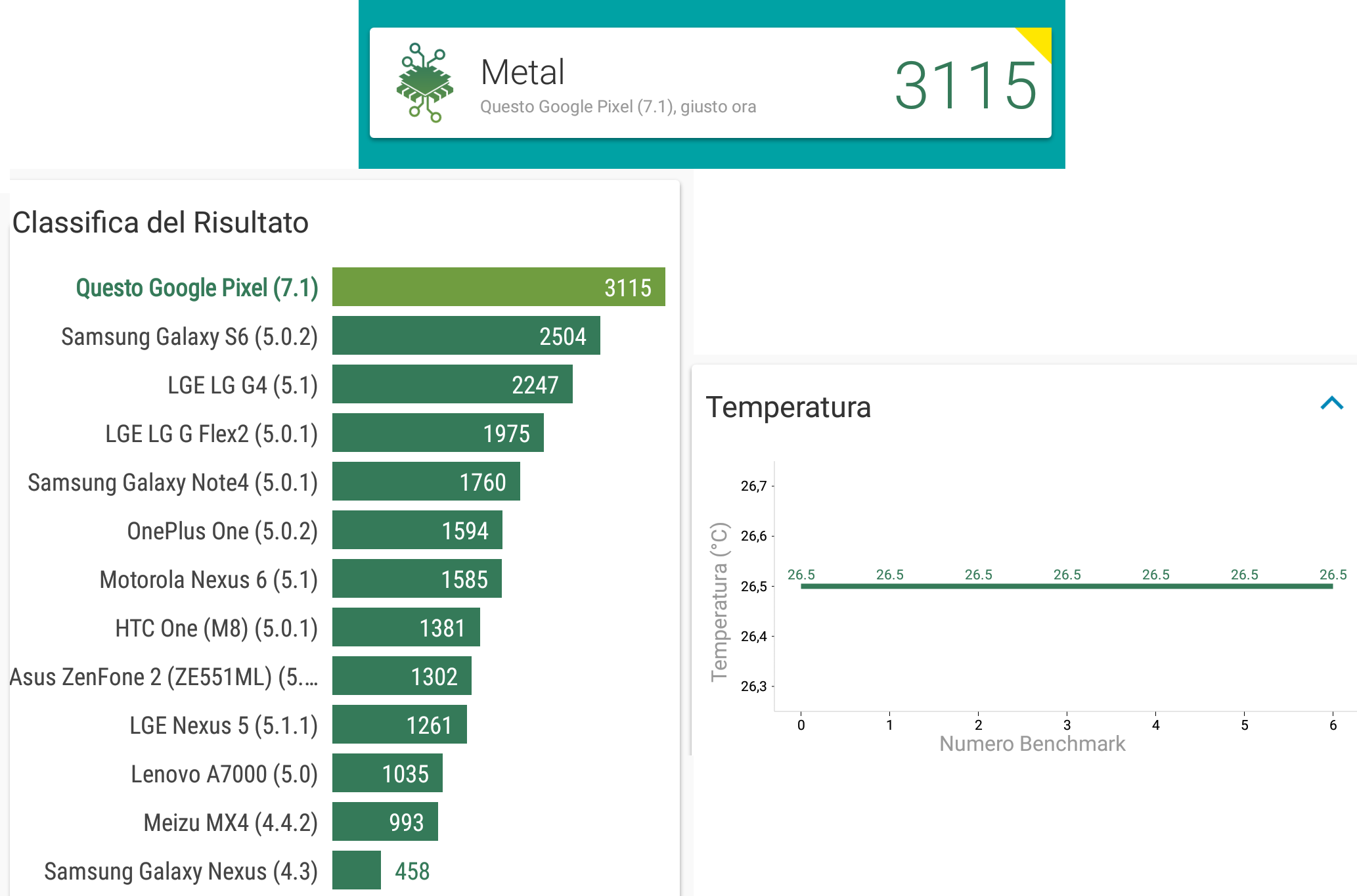Click the green temperature line in chart
The width and height of the screenshot is (1357, 896).
(x=1067, y=586)
